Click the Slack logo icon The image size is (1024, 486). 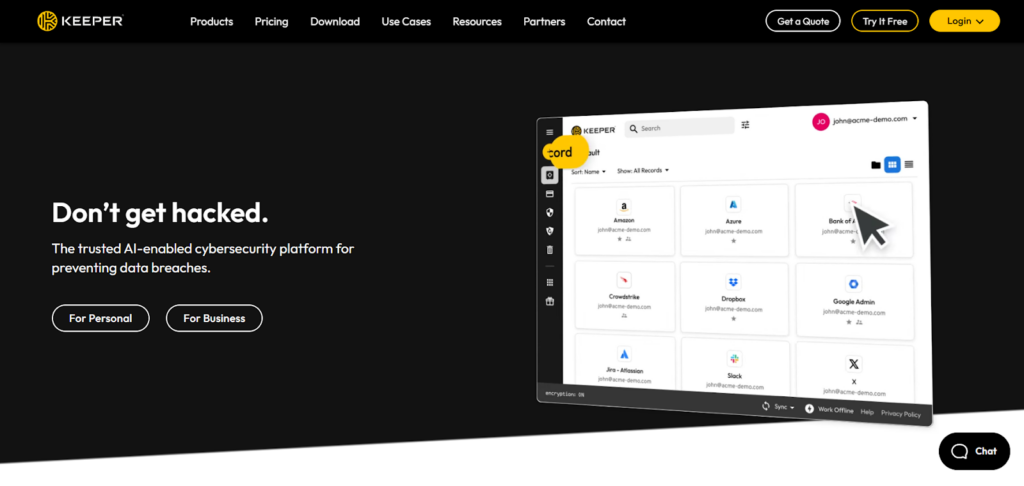click(x=734, y=359)
